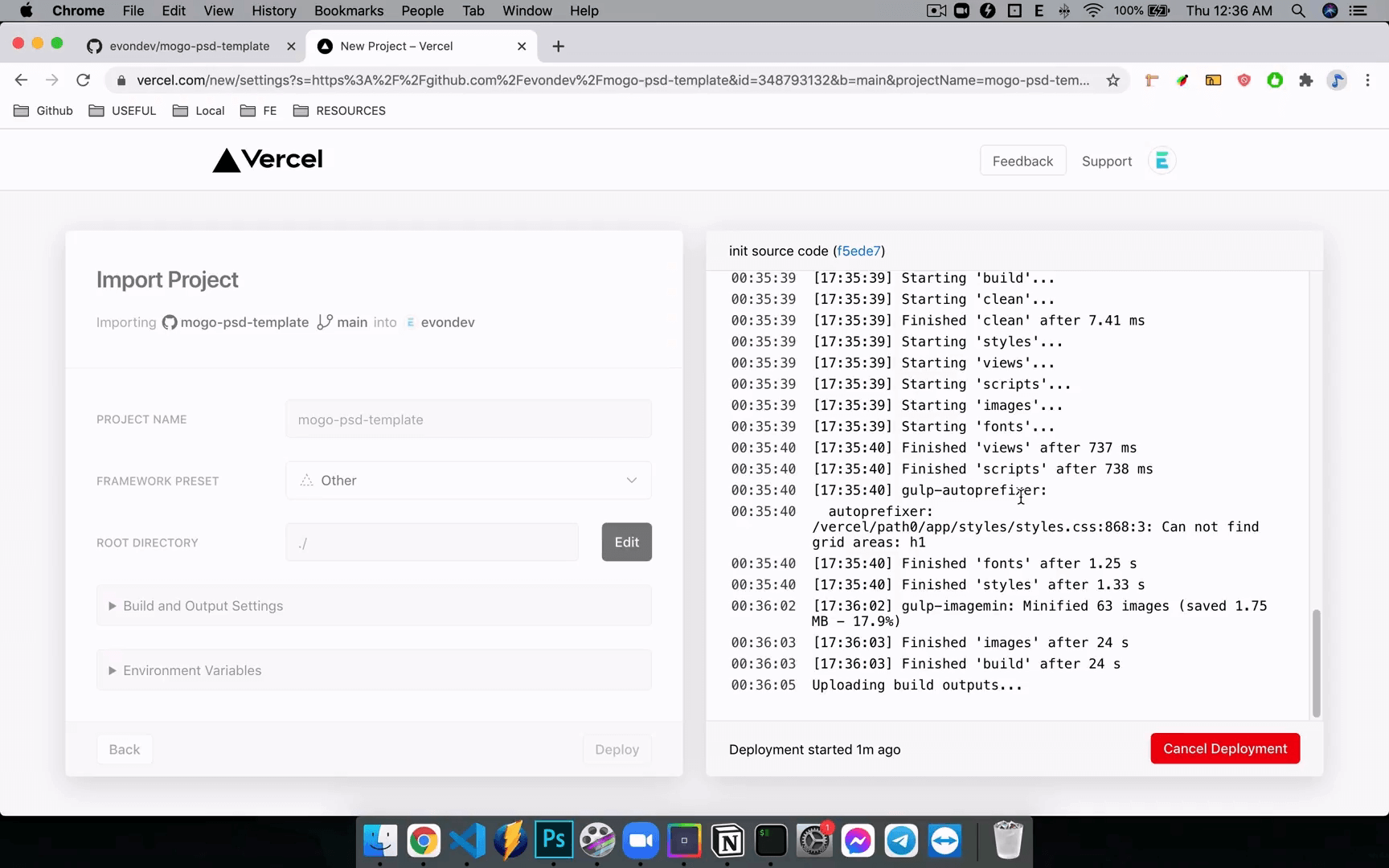The image size is (1389, 868).
Task: Bookmark this page with the star icon
Action: pyautogui.click(x=1112, y=80)
